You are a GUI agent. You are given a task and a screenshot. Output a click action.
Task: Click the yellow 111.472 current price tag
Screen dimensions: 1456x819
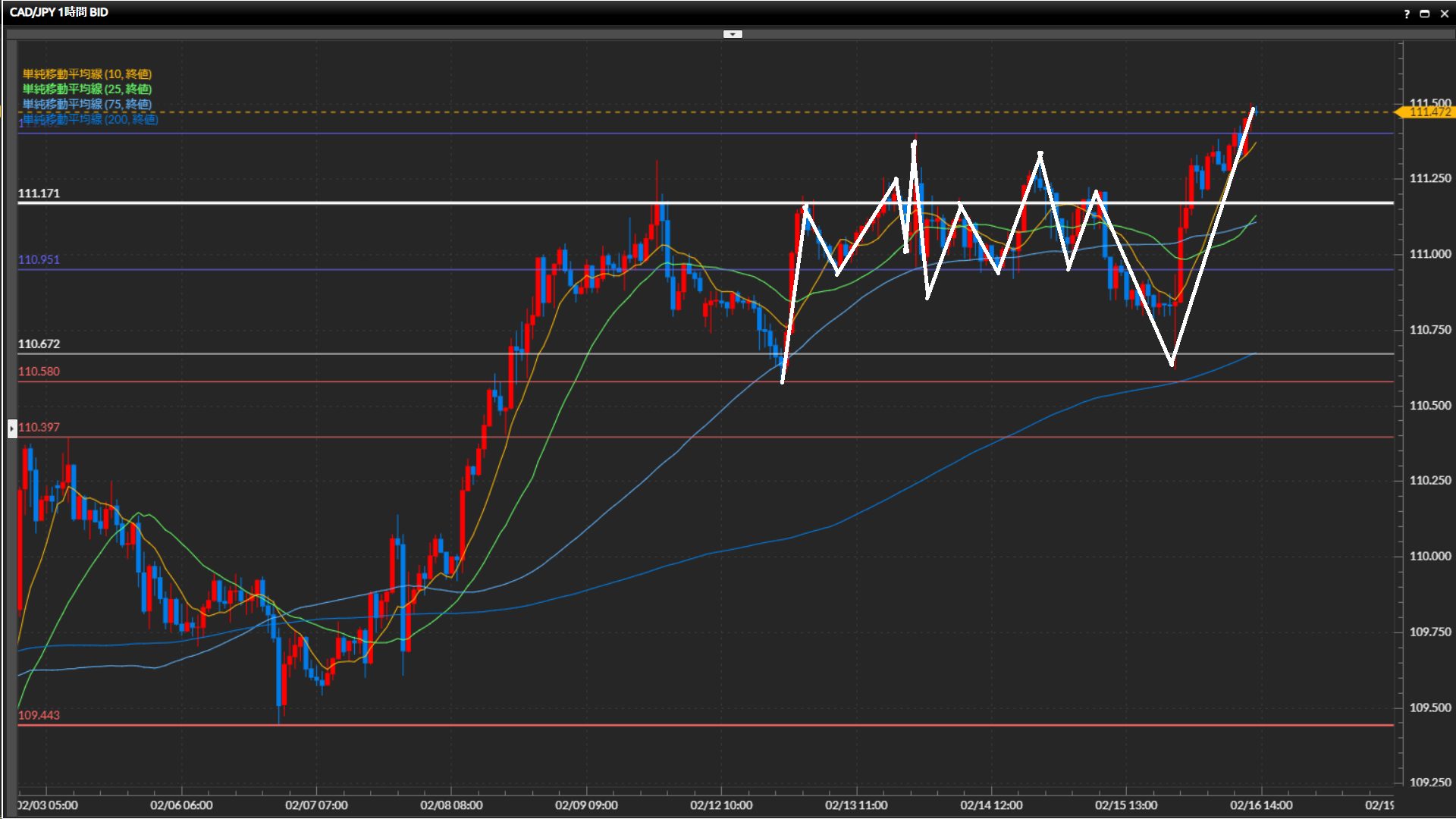[1429, 112]
